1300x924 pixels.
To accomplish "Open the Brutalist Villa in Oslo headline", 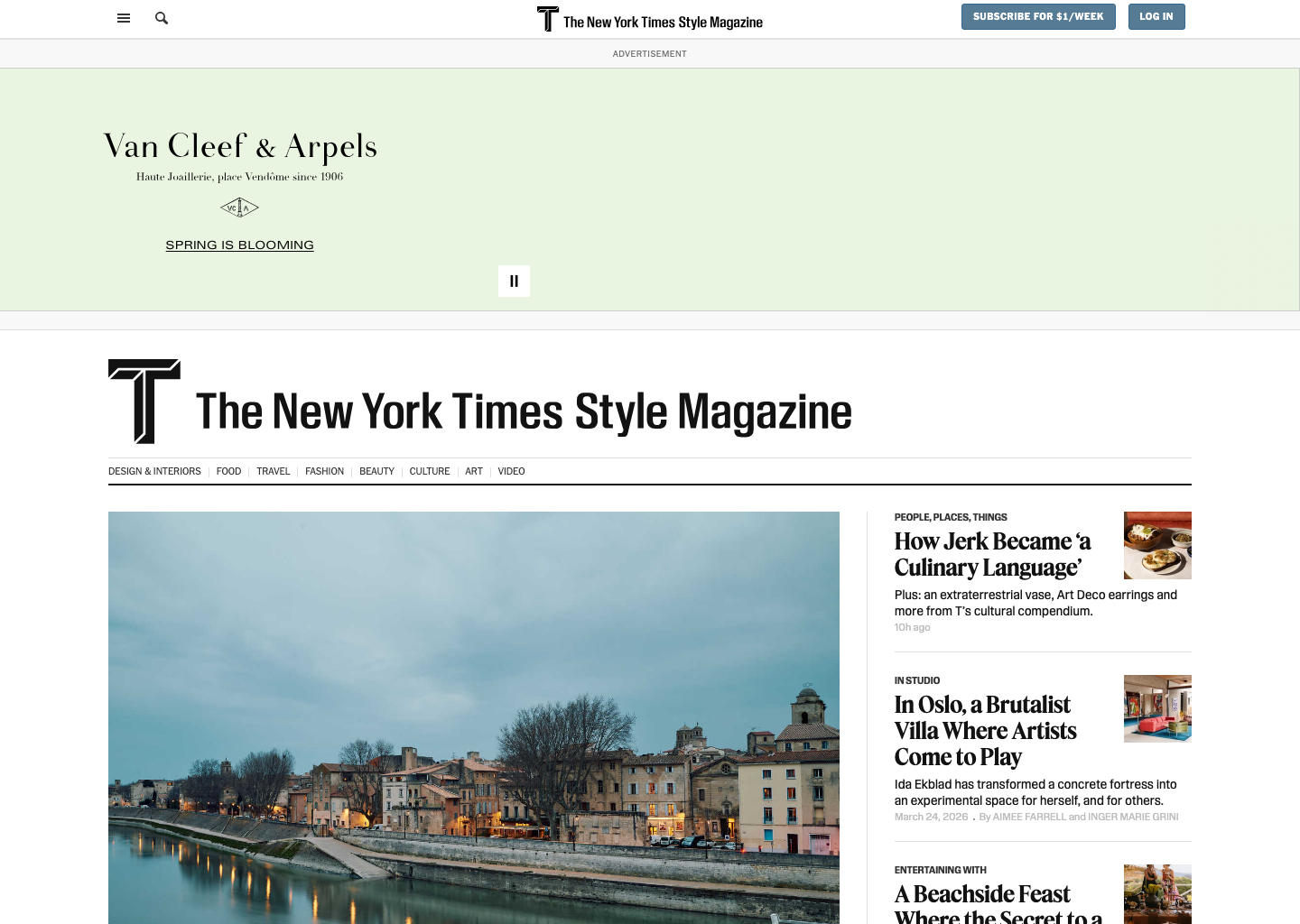I will [985, 731].
